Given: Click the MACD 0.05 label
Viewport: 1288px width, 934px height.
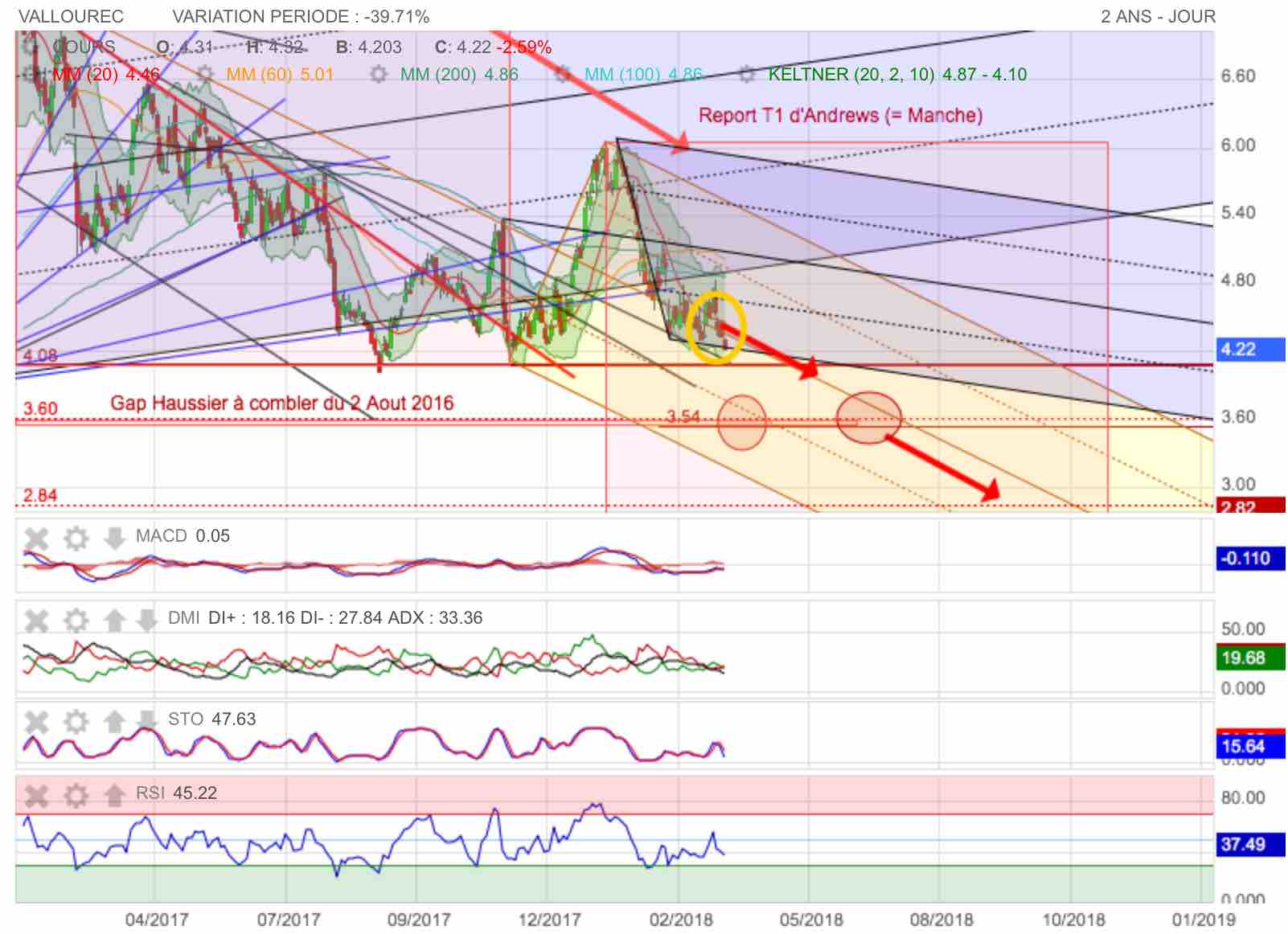Looking at the screenshot, I should (183, 536).
